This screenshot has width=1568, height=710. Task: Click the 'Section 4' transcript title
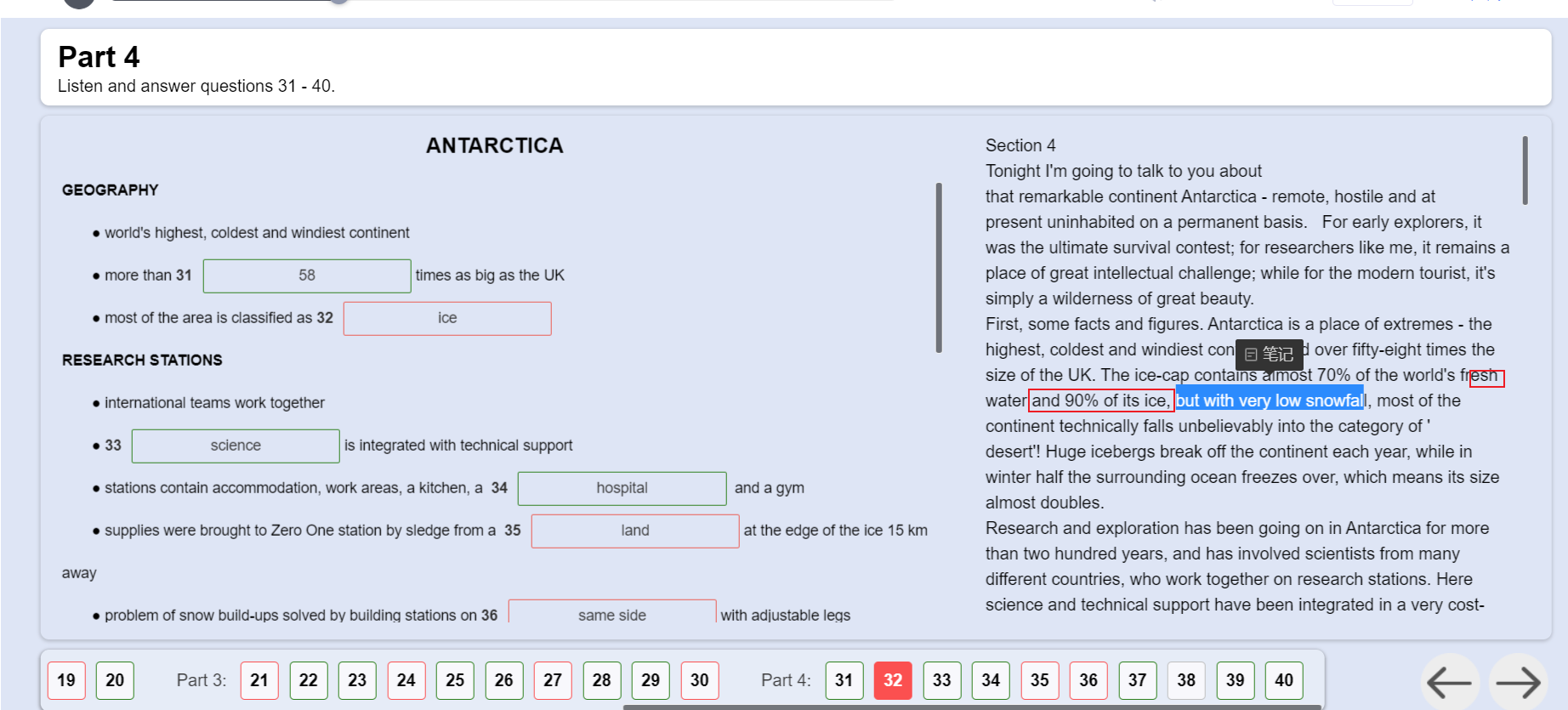coord(1020,145)
